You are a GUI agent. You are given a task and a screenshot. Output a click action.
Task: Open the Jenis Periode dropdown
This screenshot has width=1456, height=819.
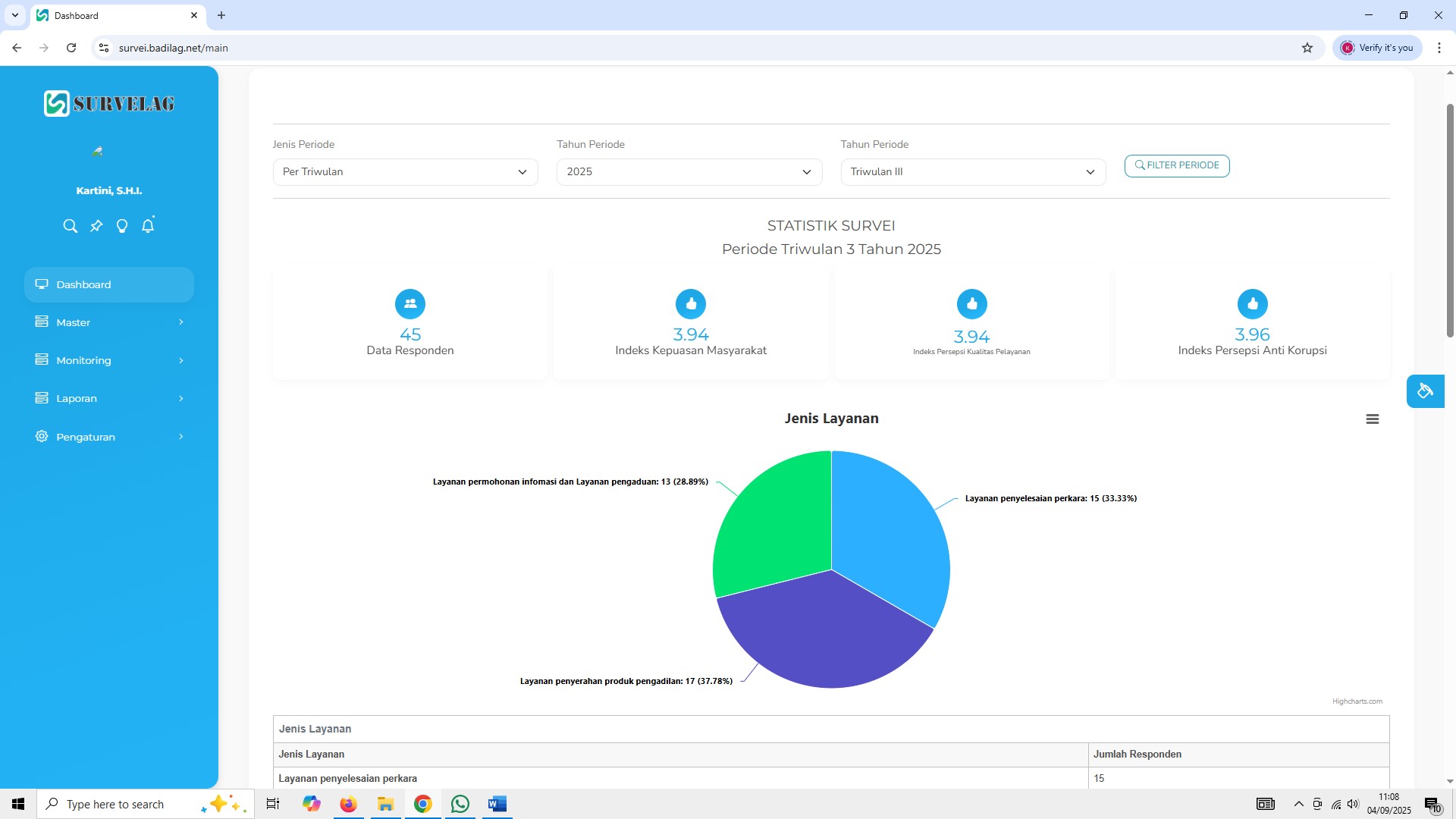(405, 172)
